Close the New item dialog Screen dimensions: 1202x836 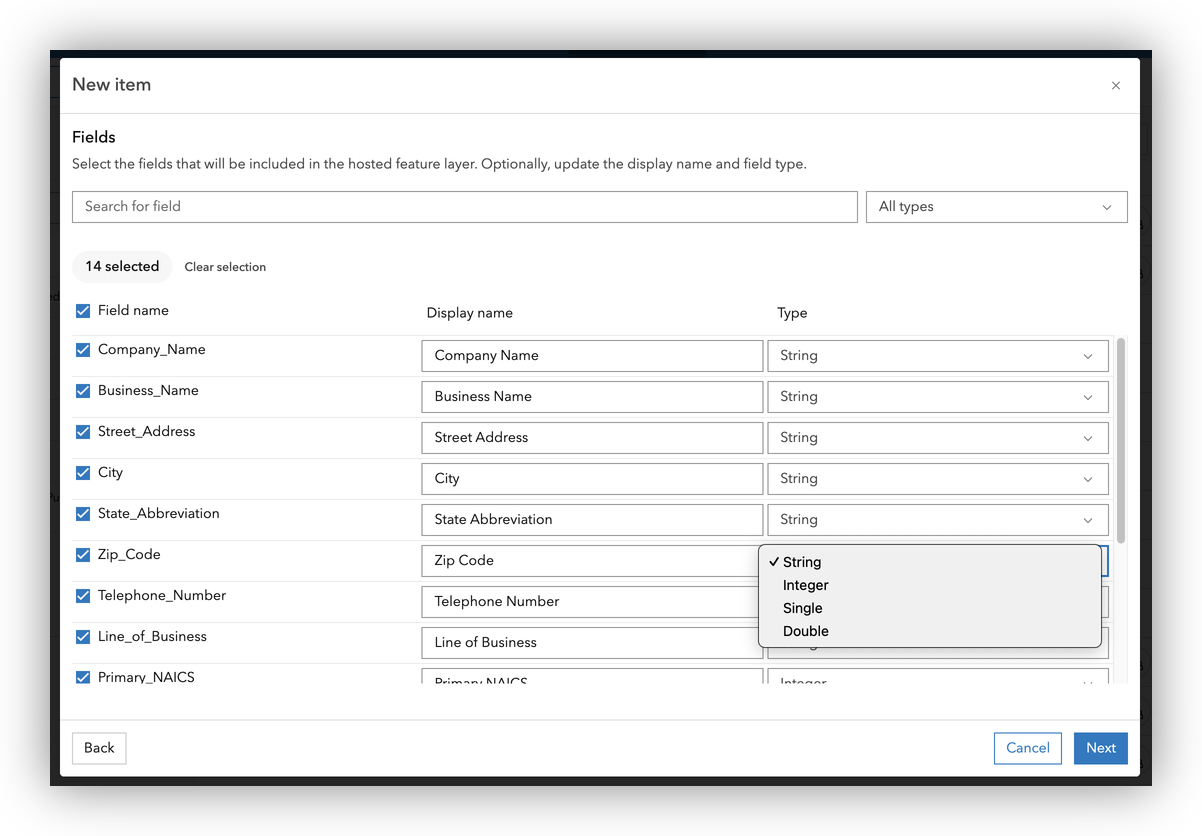pos(1115,86)
